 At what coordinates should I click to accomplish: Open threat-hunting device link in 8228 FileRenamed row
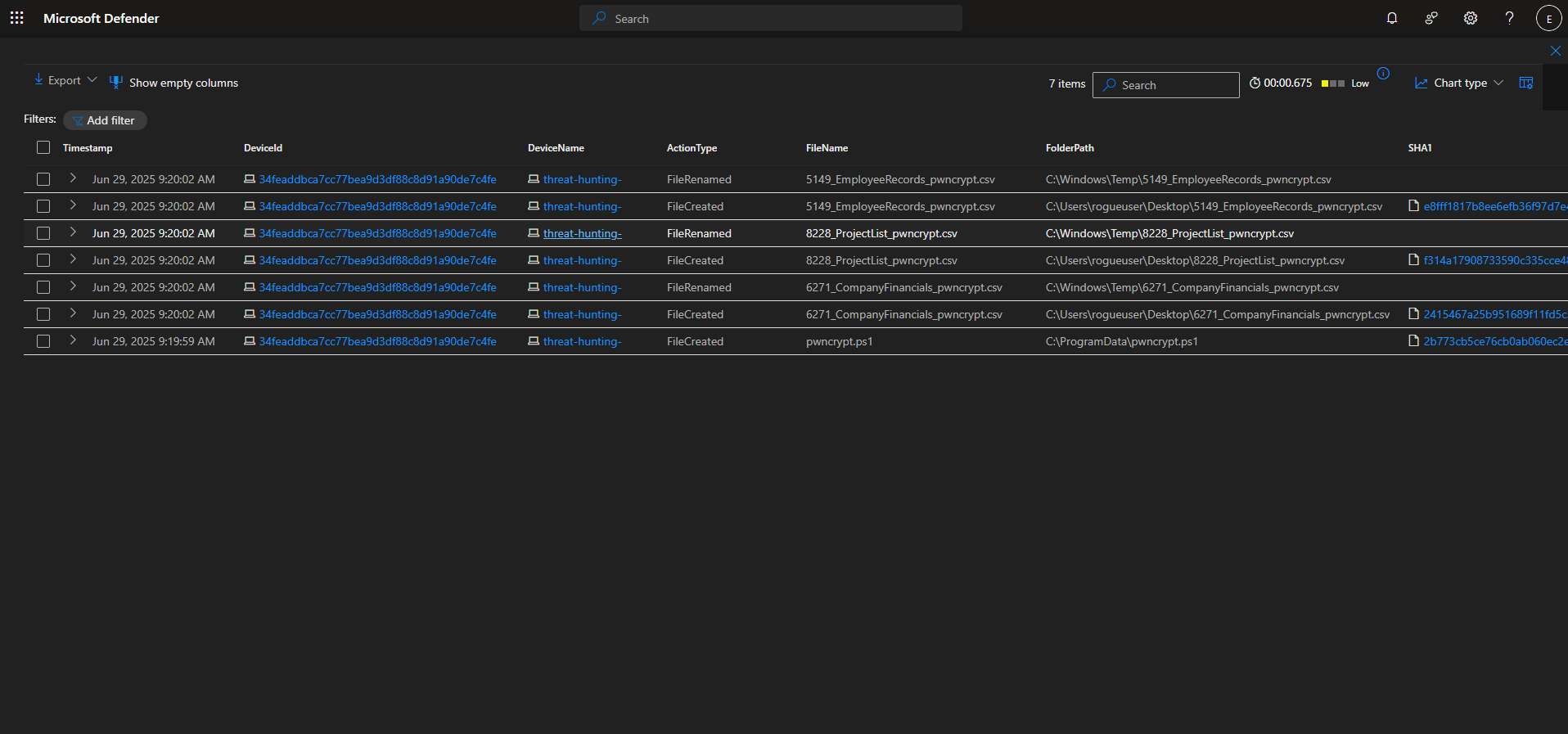click(x=583, y=233)
